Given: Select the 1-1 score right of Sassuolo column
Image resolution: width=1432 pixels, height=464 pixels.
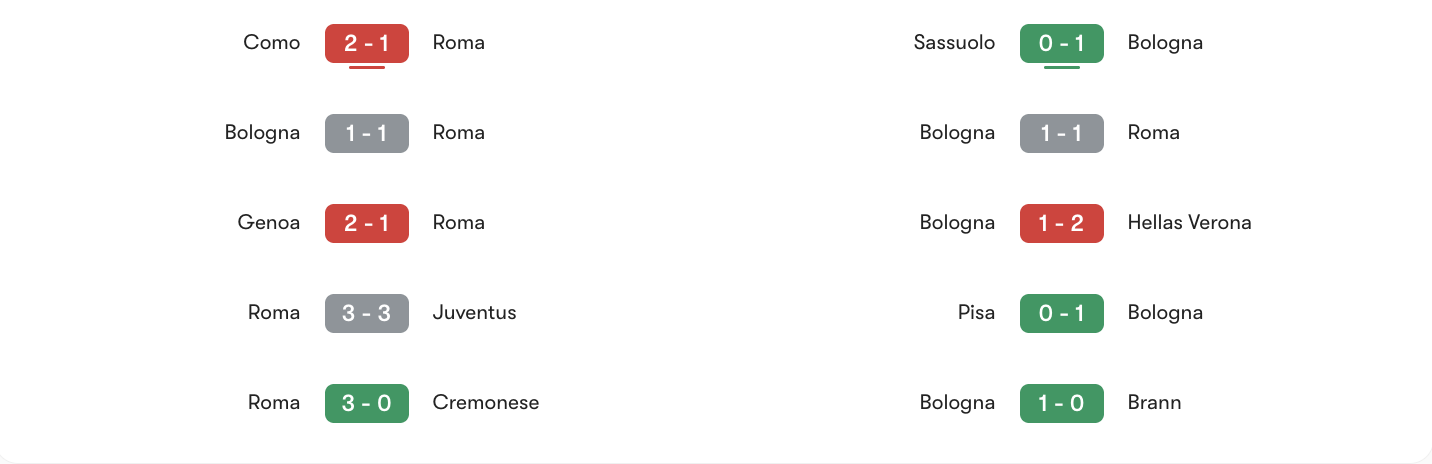Looking at the screenshot, I should 1062,133.
